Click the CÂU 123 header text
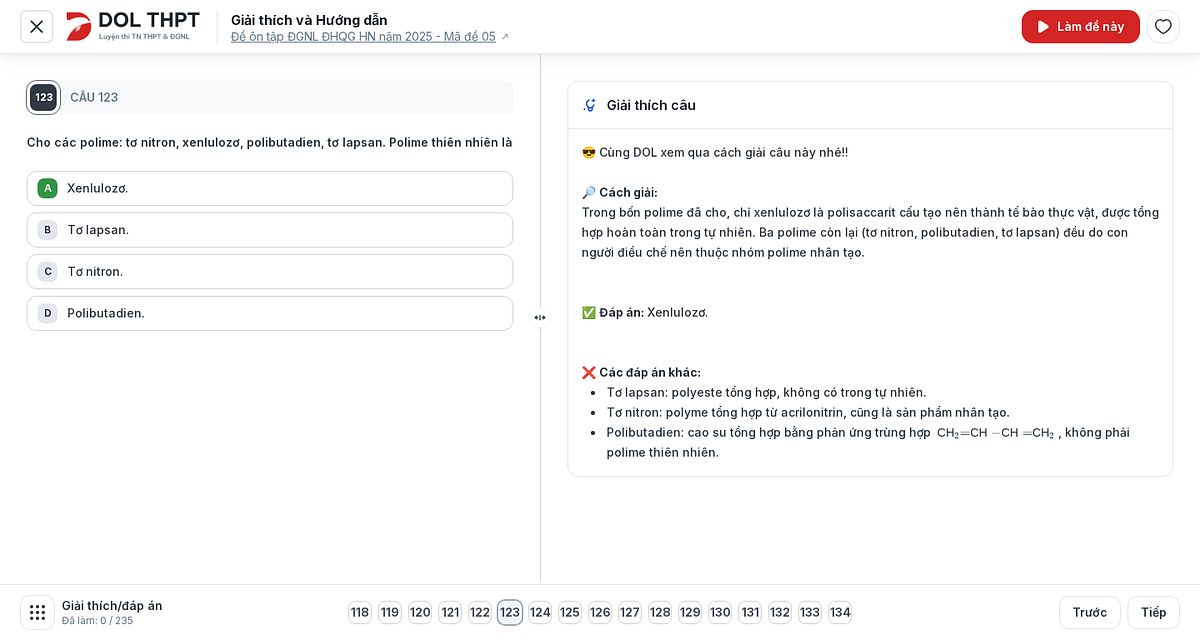The height and width of the screenshot is (640, 1200). pyautogui.click(x=94, y=97)
